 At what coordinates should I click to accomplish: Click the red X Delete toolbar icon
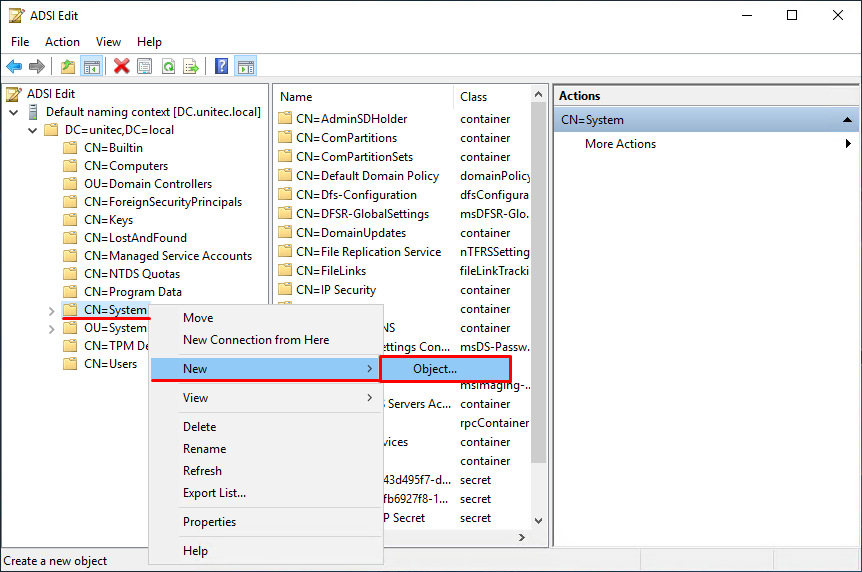(121, 67)
